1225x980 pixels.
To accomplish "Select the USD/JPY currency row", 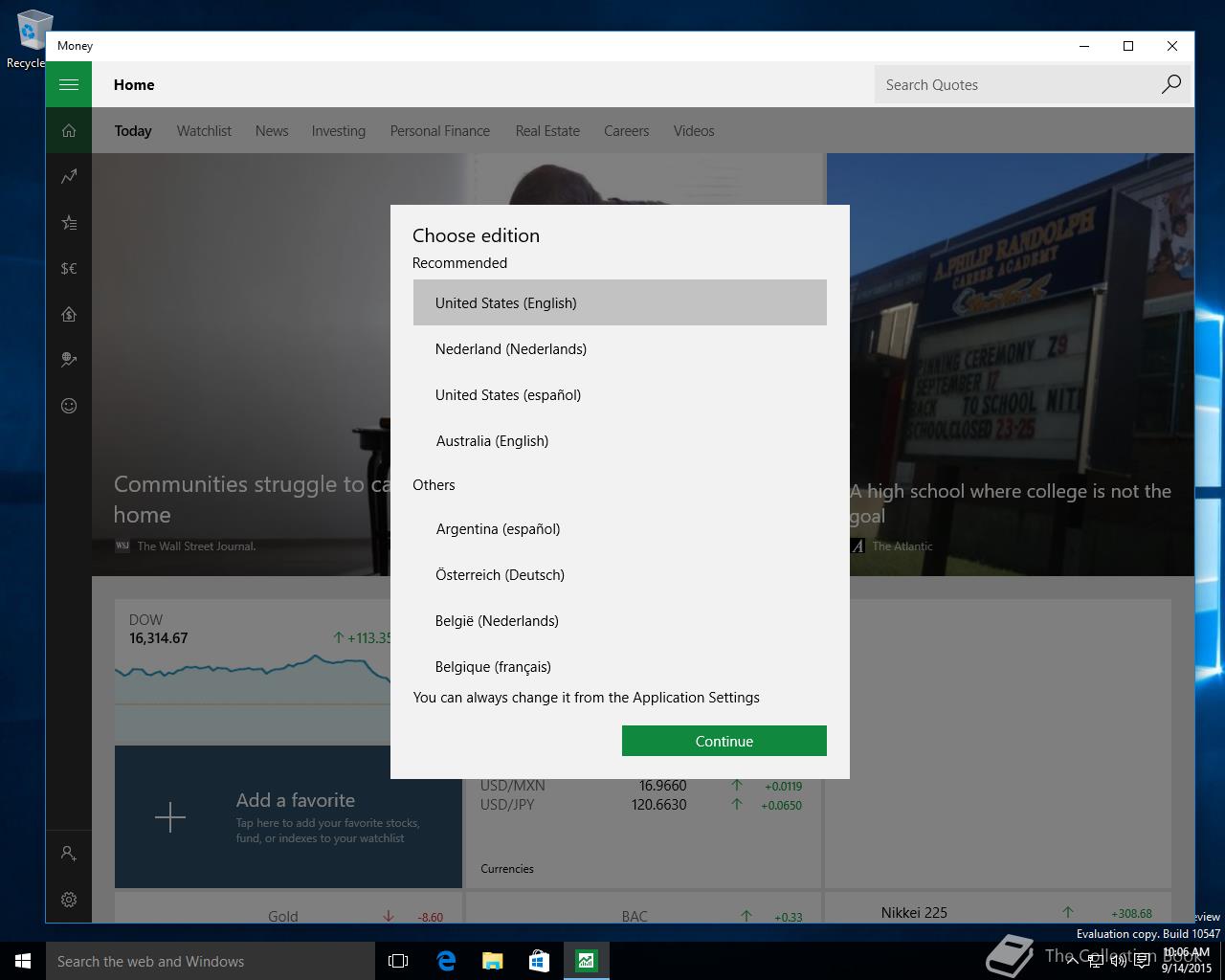I will [641, 805].
